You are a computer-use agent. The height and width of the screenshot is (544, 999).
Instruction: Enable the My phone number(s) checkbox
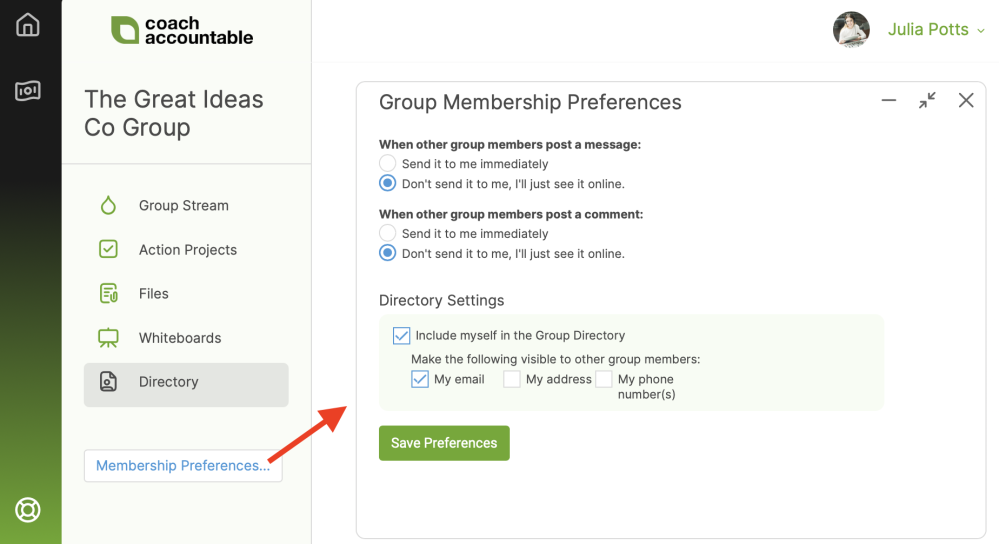coord(603,379)
